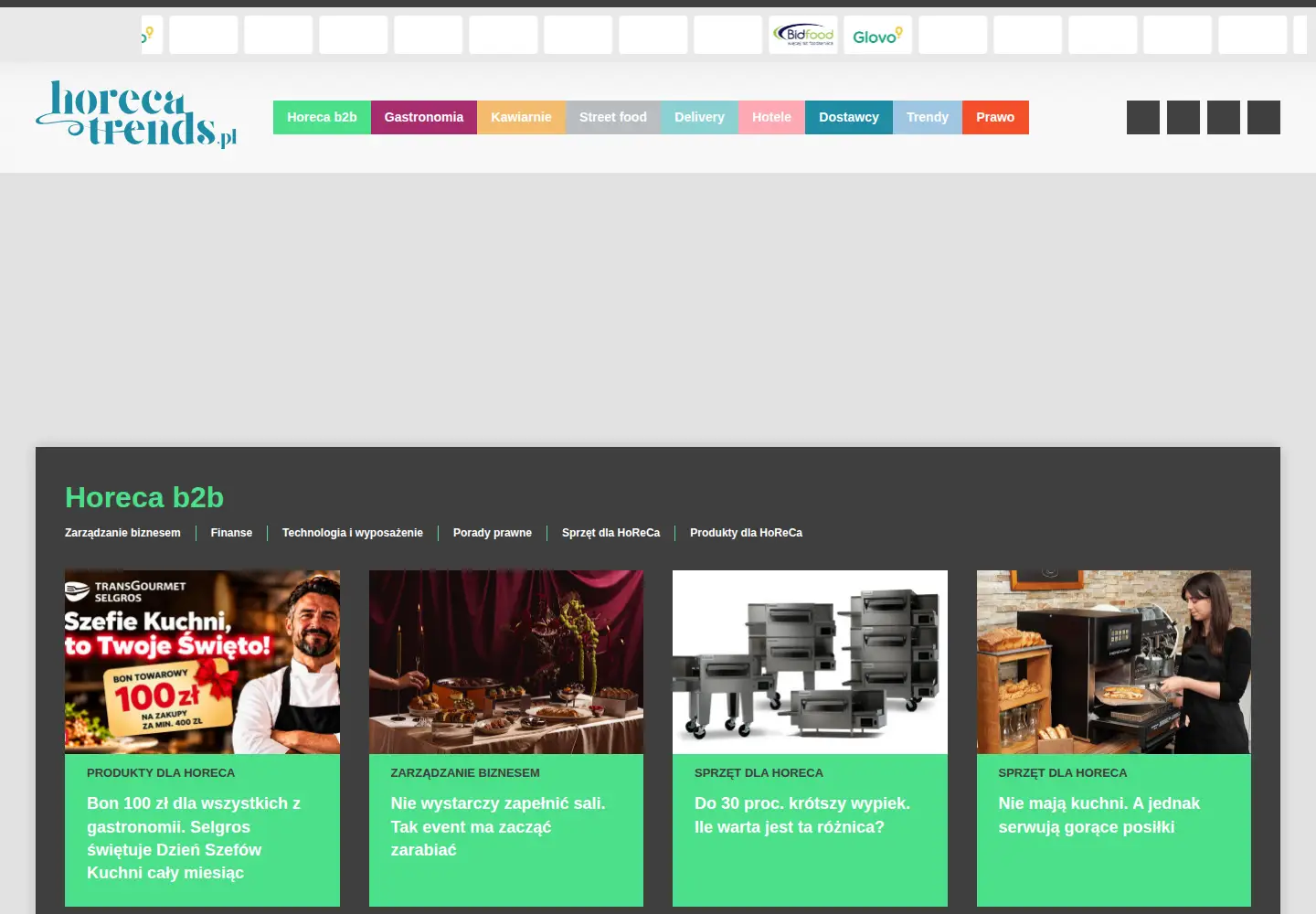The image size is (1316, 914).
Task: Open the woman at coffee machine image
Action: point(1114,662)
